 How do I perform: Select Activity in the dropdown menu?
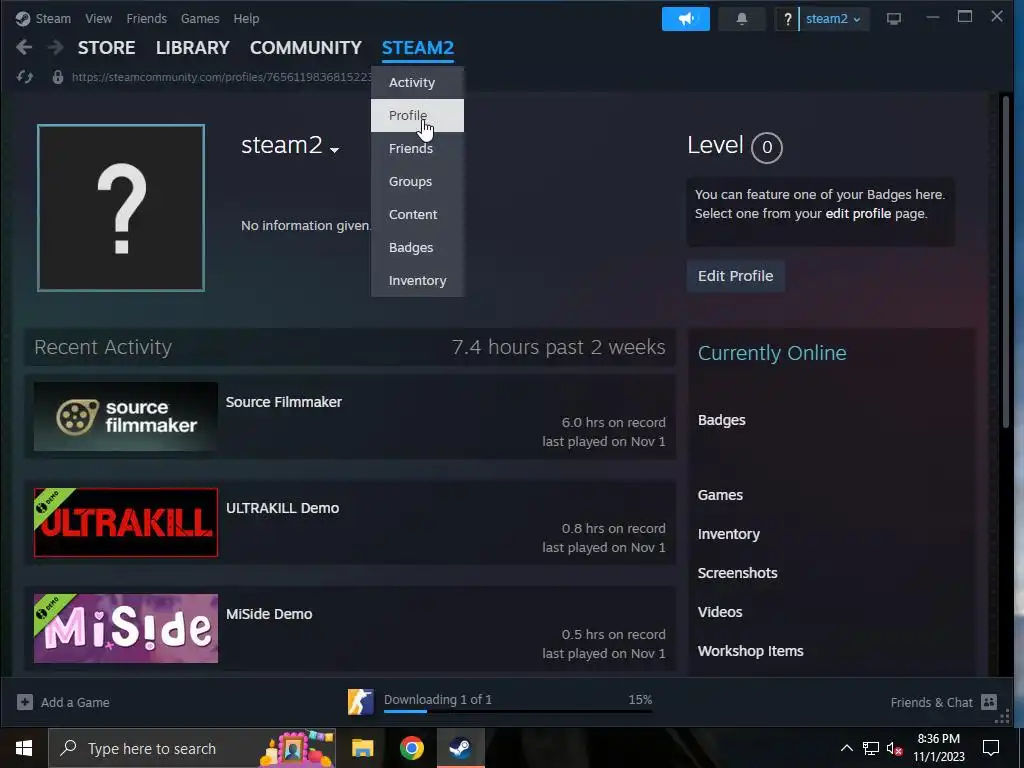[x=417, y=82]
